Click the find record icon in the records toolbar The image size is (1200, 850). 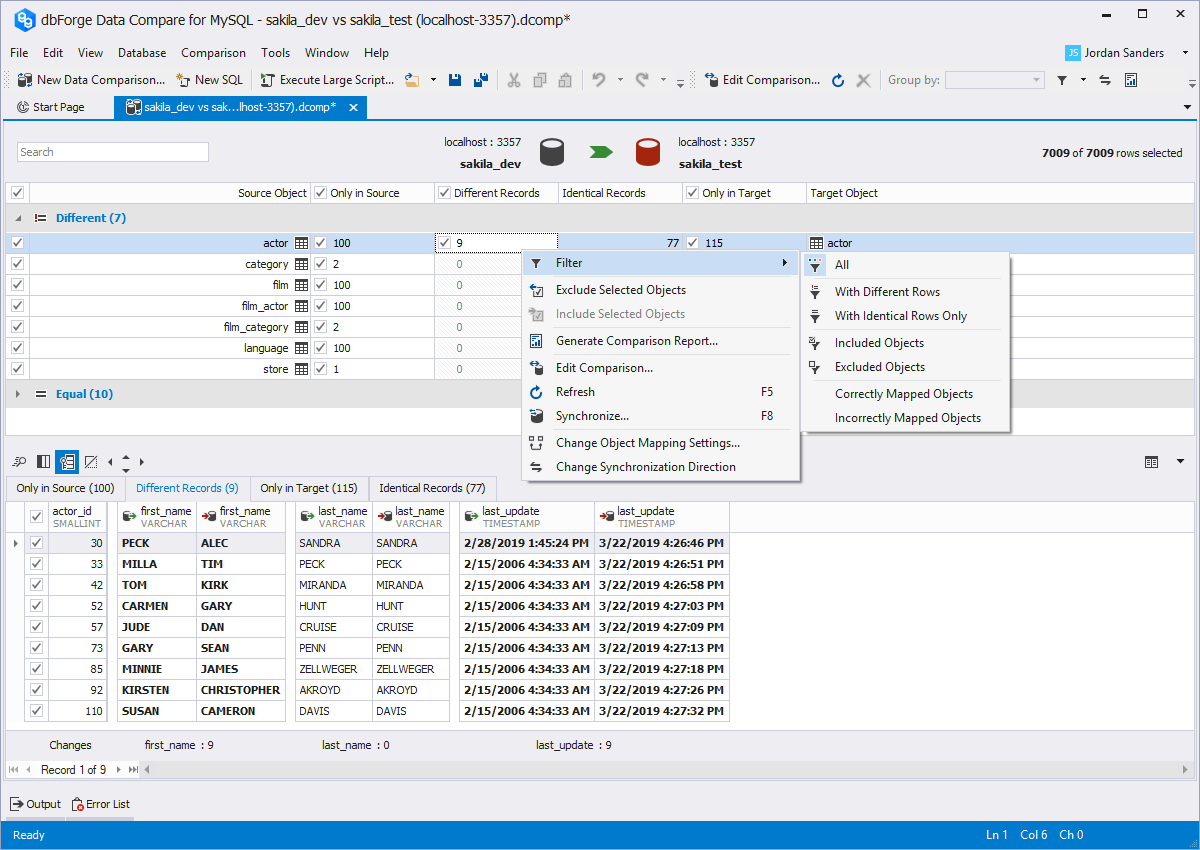(20, 462)
